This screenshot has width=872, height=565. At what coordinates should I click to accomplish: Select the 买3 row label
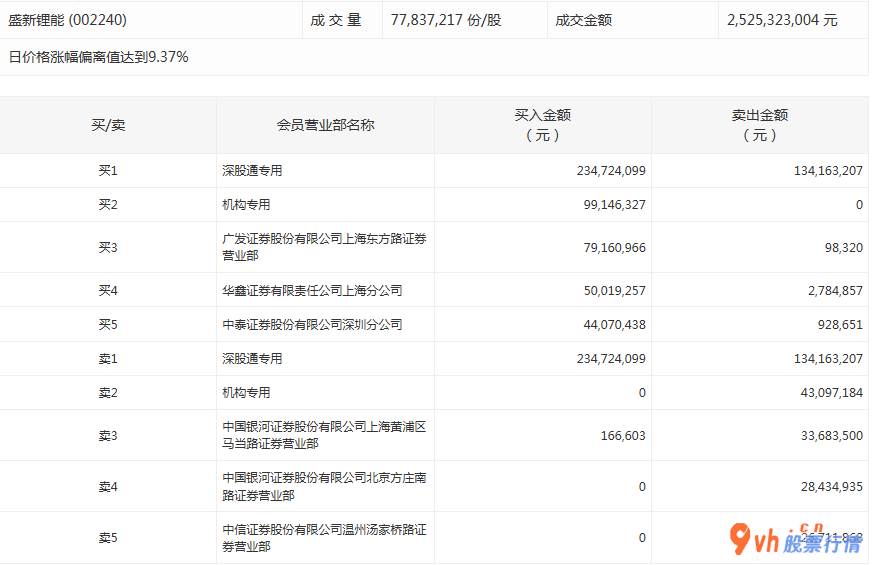pos(108,247)
